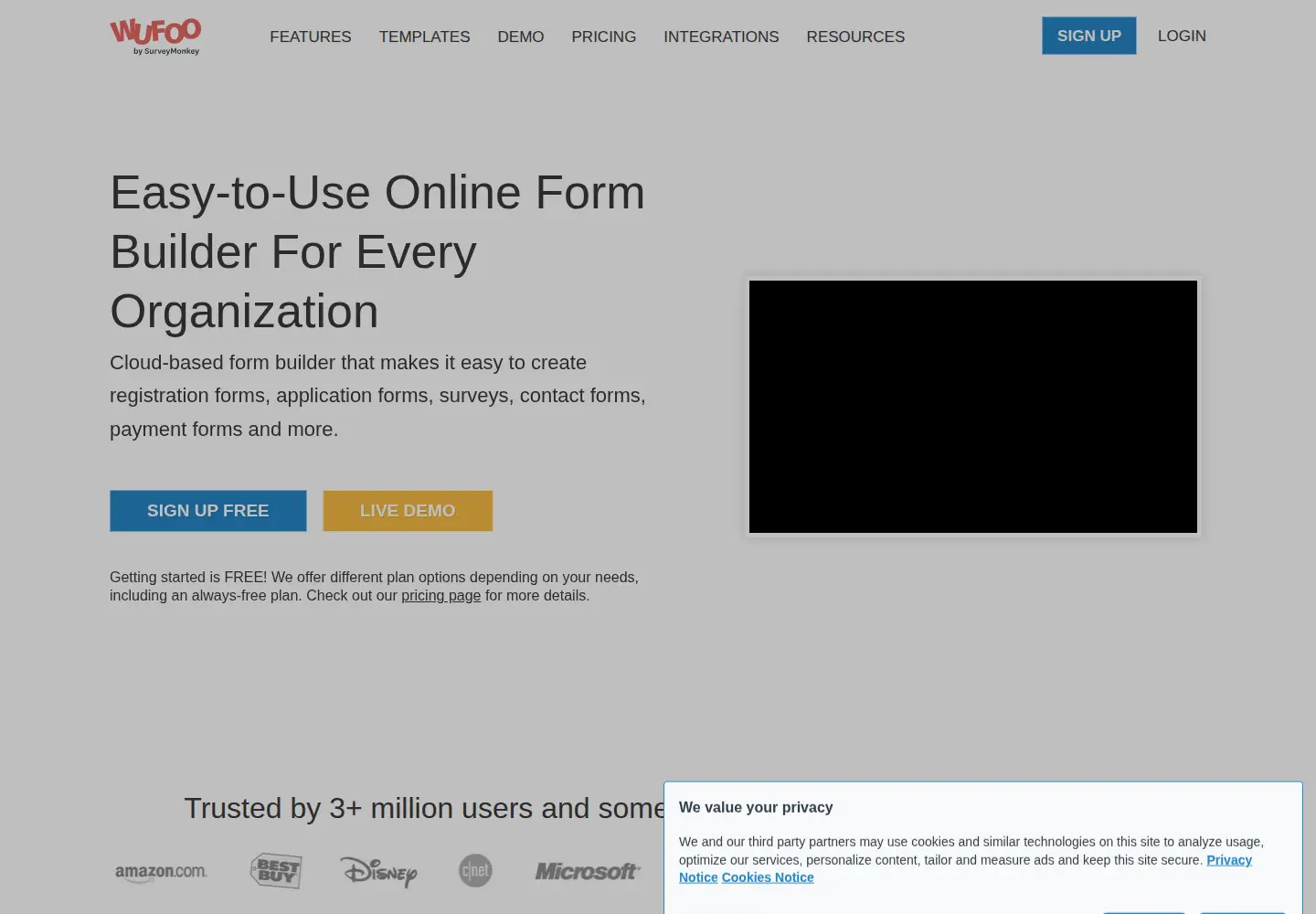Screen dimensions: 1316x914
Task: Click the 'Trusted by 3+ million users' heading
Action: (424, 808)
